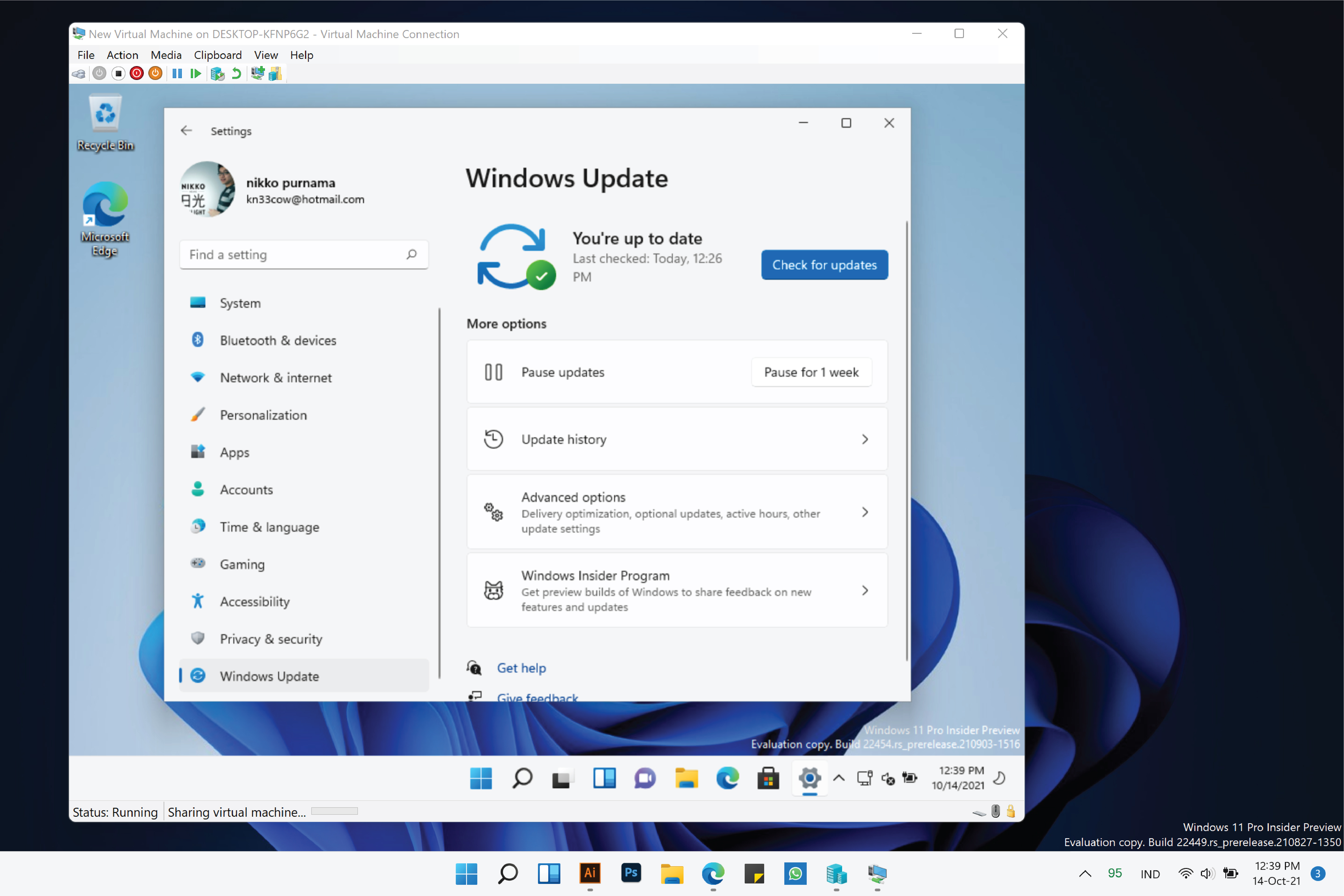Click the VM taskbar clock 12:39 PM
The height and width of the screenshot is (896, 1344).
(x=958, y=778)
